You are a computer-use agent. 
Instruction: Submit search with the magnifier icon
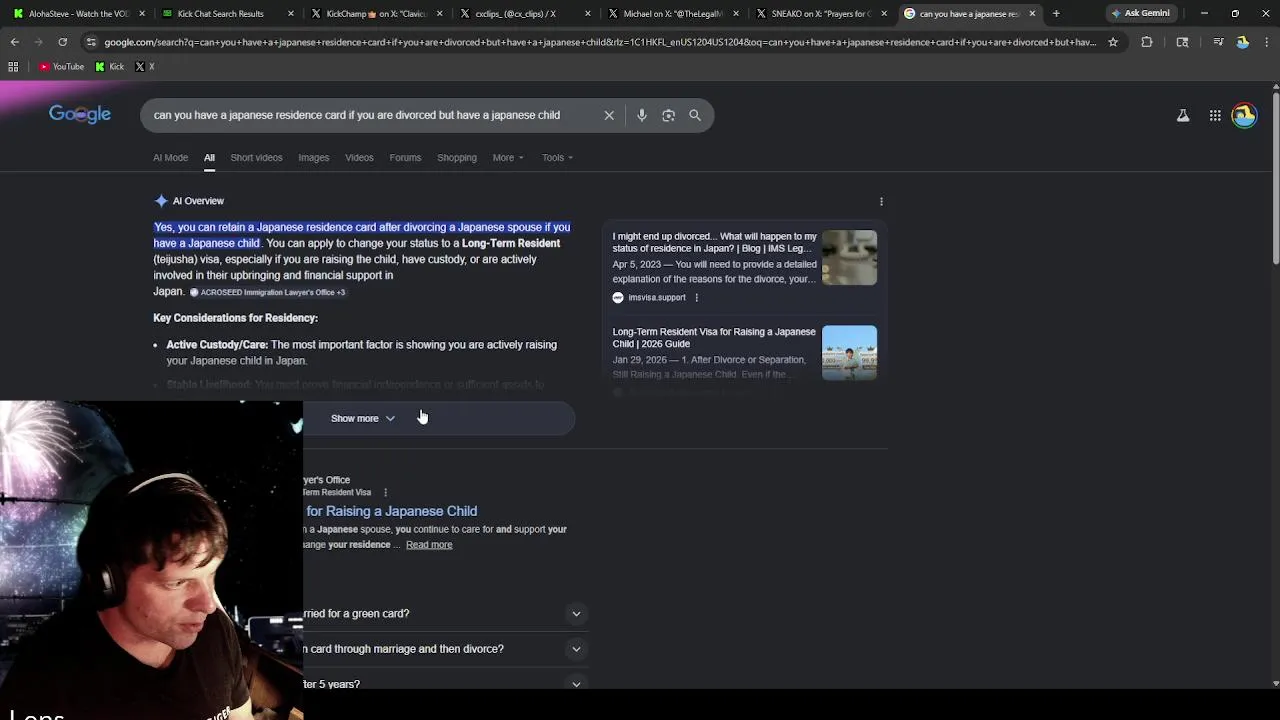click(695, 115)
